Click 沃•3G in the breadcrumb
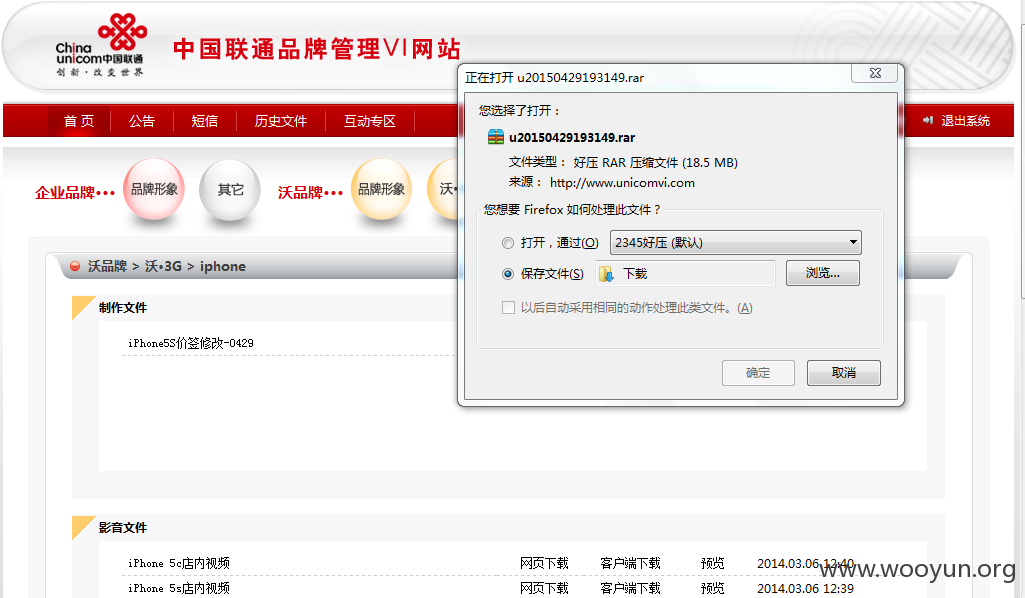Image resolution: width=1025 pixels, height=598 pixels. pyautogui.click(x=163, y=266)
